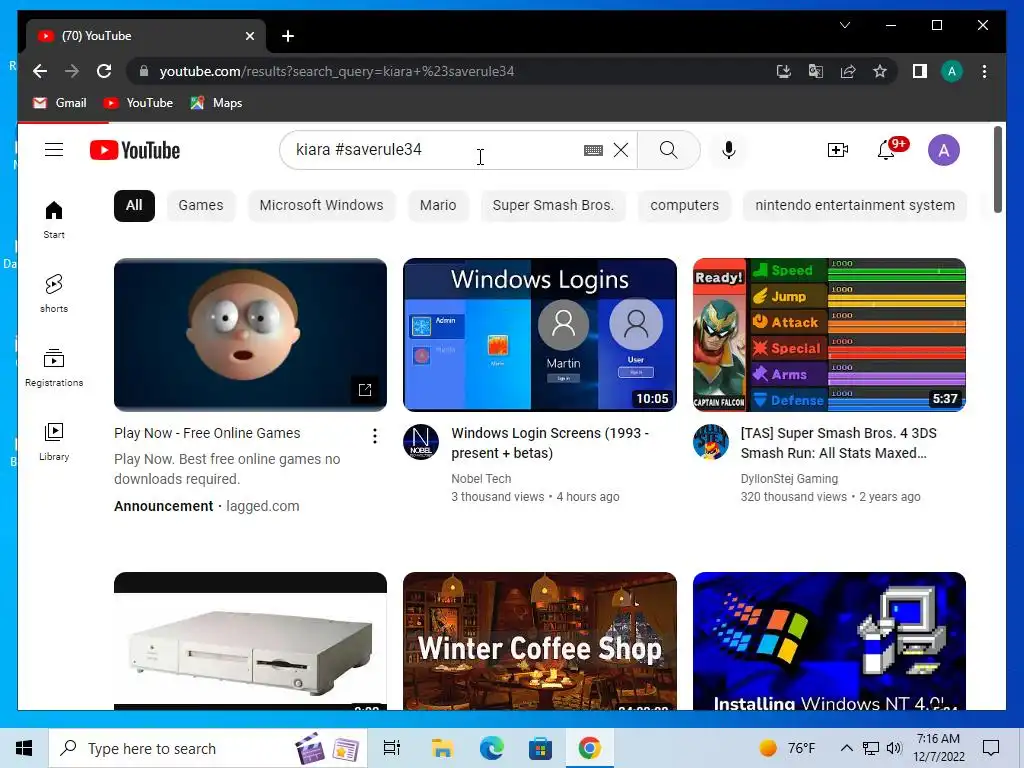Filter results by Games chip
The width and height of the screenshot is (1024, 768).
coord(201,206)
